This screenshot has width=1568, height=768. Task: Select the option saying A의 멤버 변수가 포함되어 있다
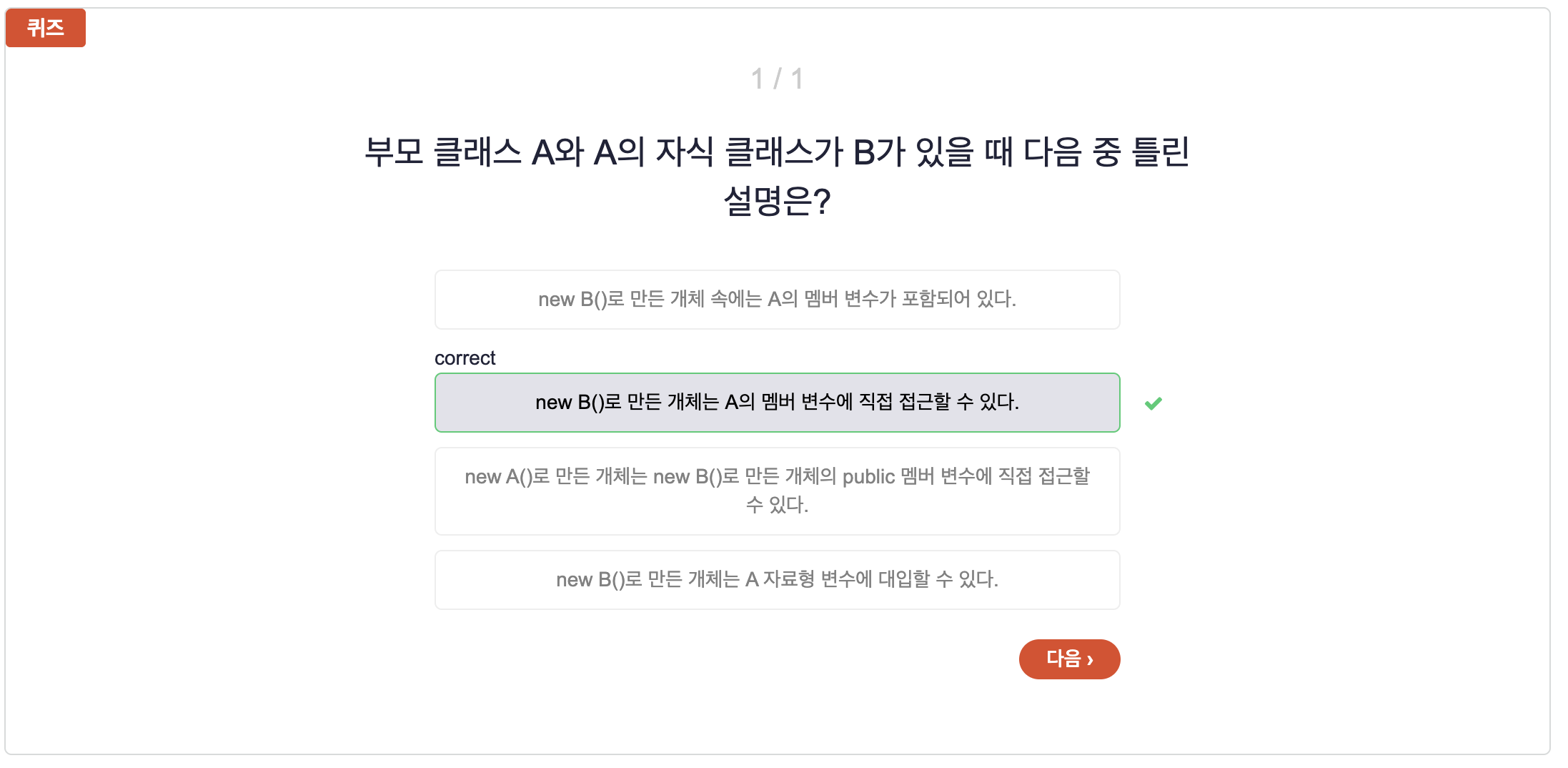[x=777, y=300]
